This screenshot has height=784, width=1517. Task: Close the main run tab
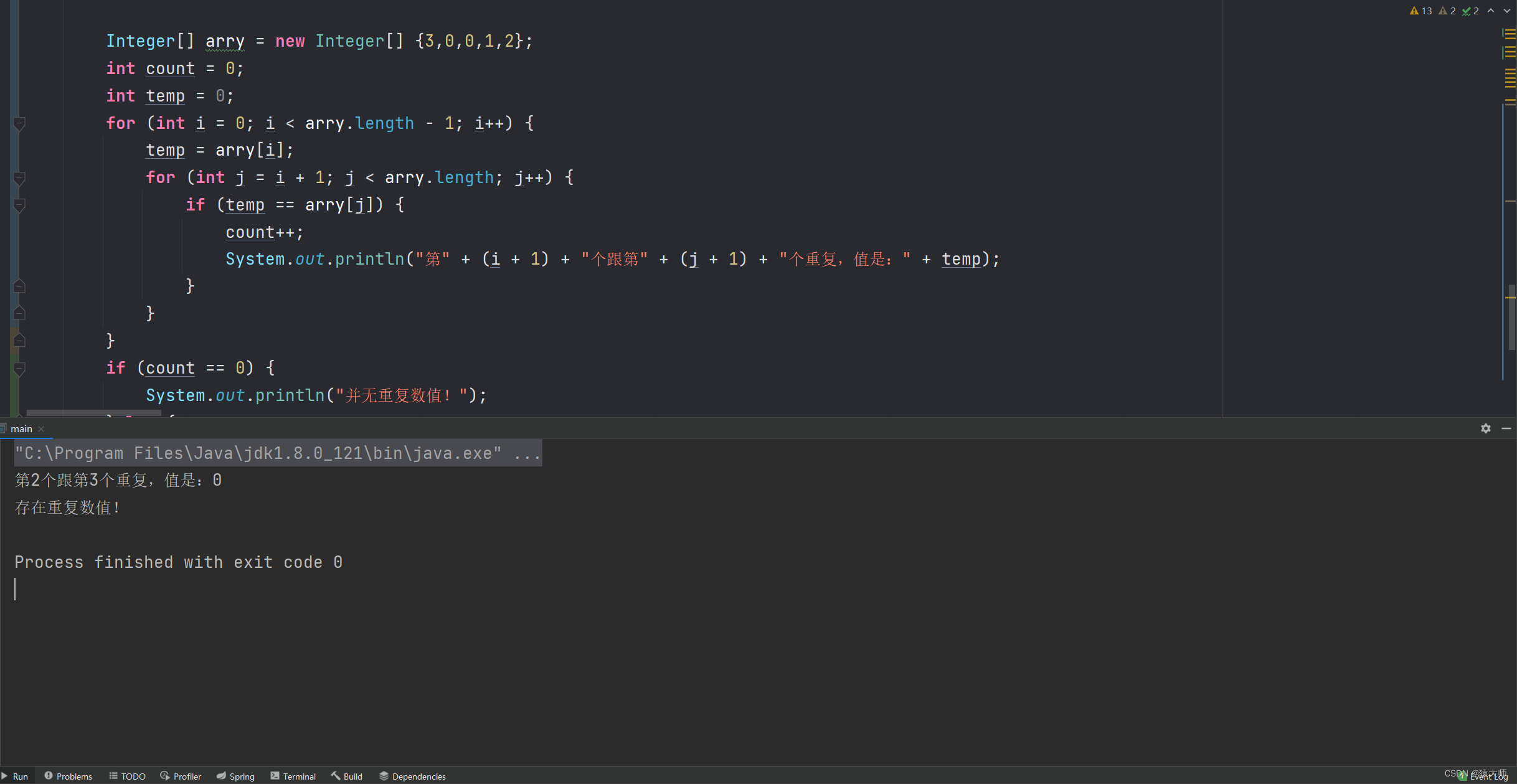41,428
